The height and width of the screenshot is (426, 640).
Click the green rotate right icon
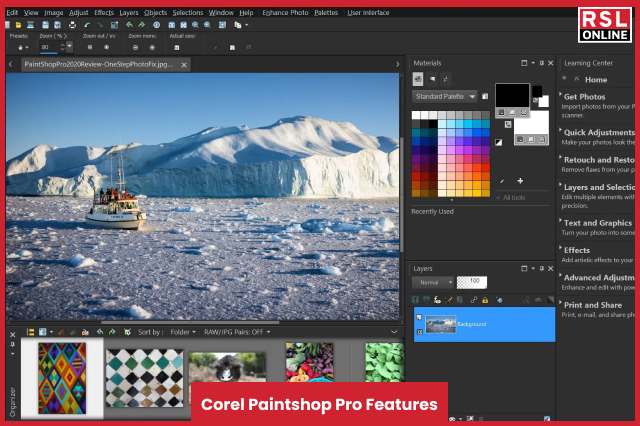(141, 25)
